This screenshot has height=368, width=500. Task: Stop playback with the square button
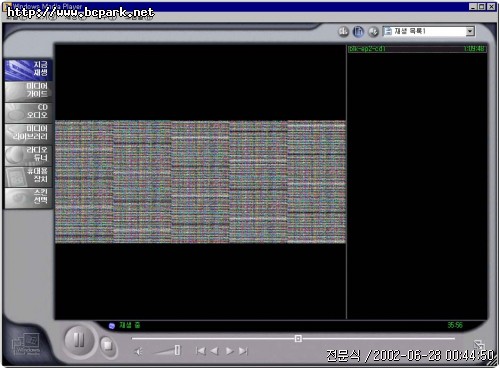pyautogui.click(x=108, y=345)
